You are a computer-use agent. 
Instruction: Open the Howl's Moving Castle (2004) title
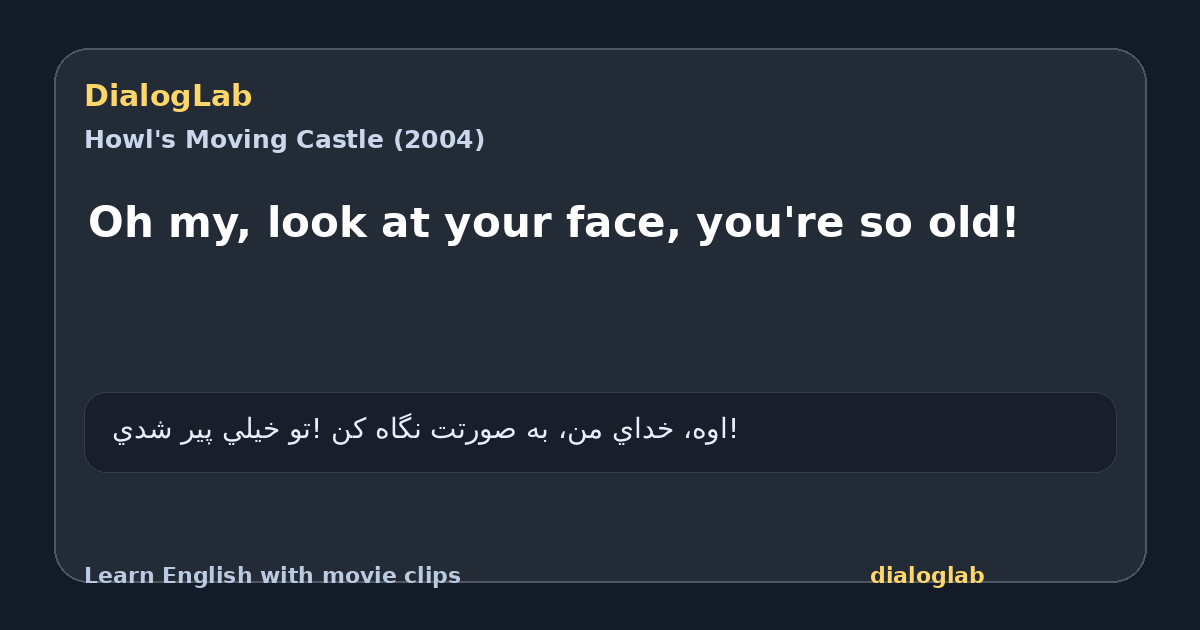click(284, 140)
